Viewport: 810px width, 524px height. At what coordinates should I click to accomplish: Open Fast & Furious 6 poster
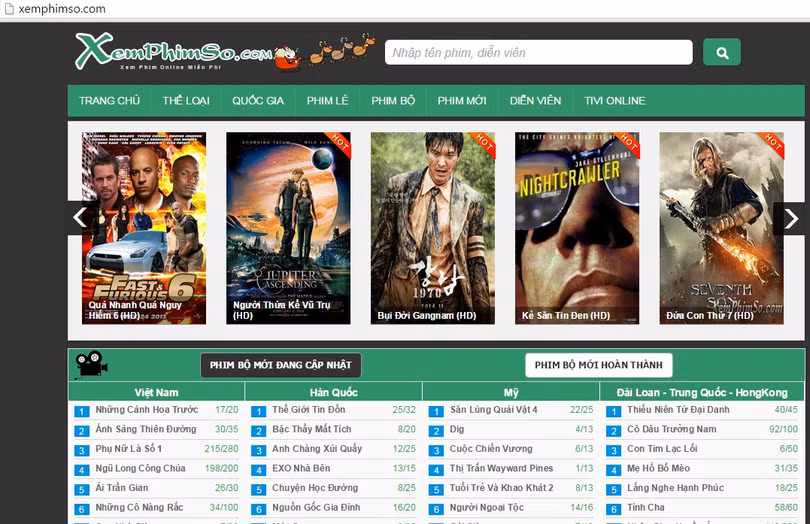(144, 227)
